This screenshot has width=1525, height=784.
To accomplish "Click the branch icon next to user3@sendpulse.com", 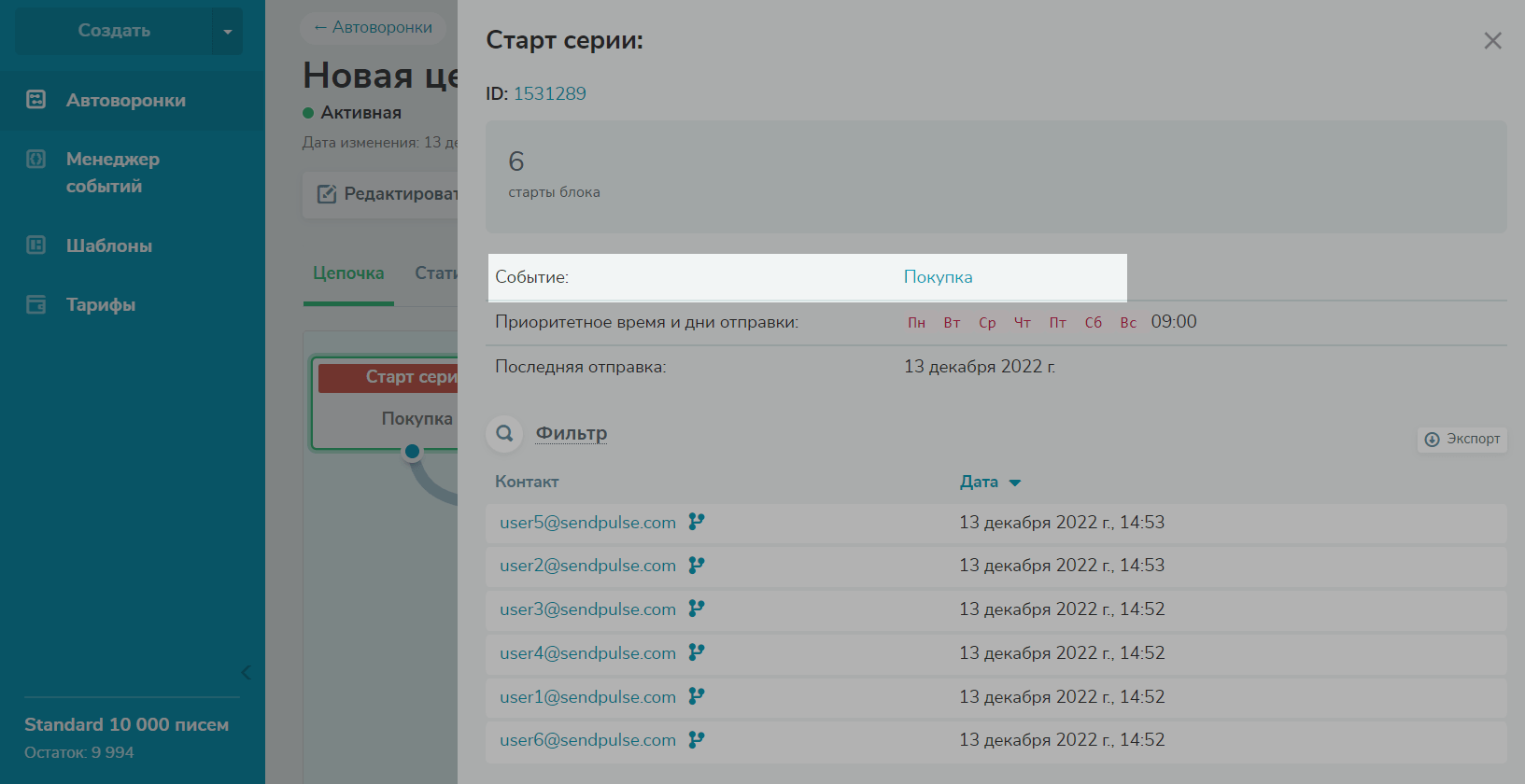I will [x=697, y=609].
